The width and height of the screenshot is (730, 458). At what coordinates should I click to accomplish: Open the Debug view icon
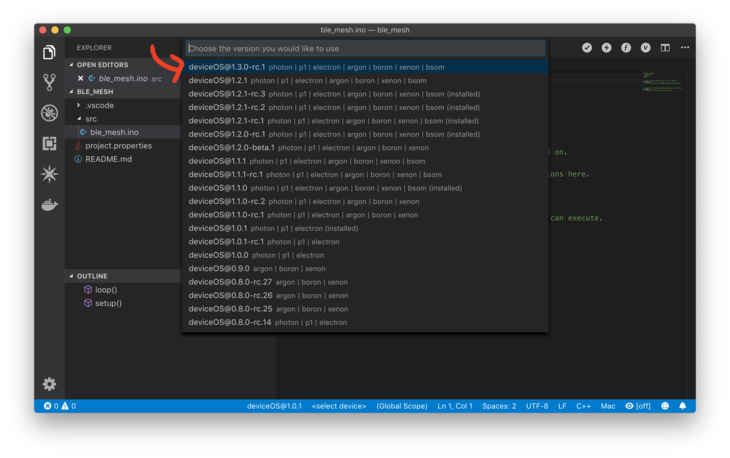[x=49, y=113]
